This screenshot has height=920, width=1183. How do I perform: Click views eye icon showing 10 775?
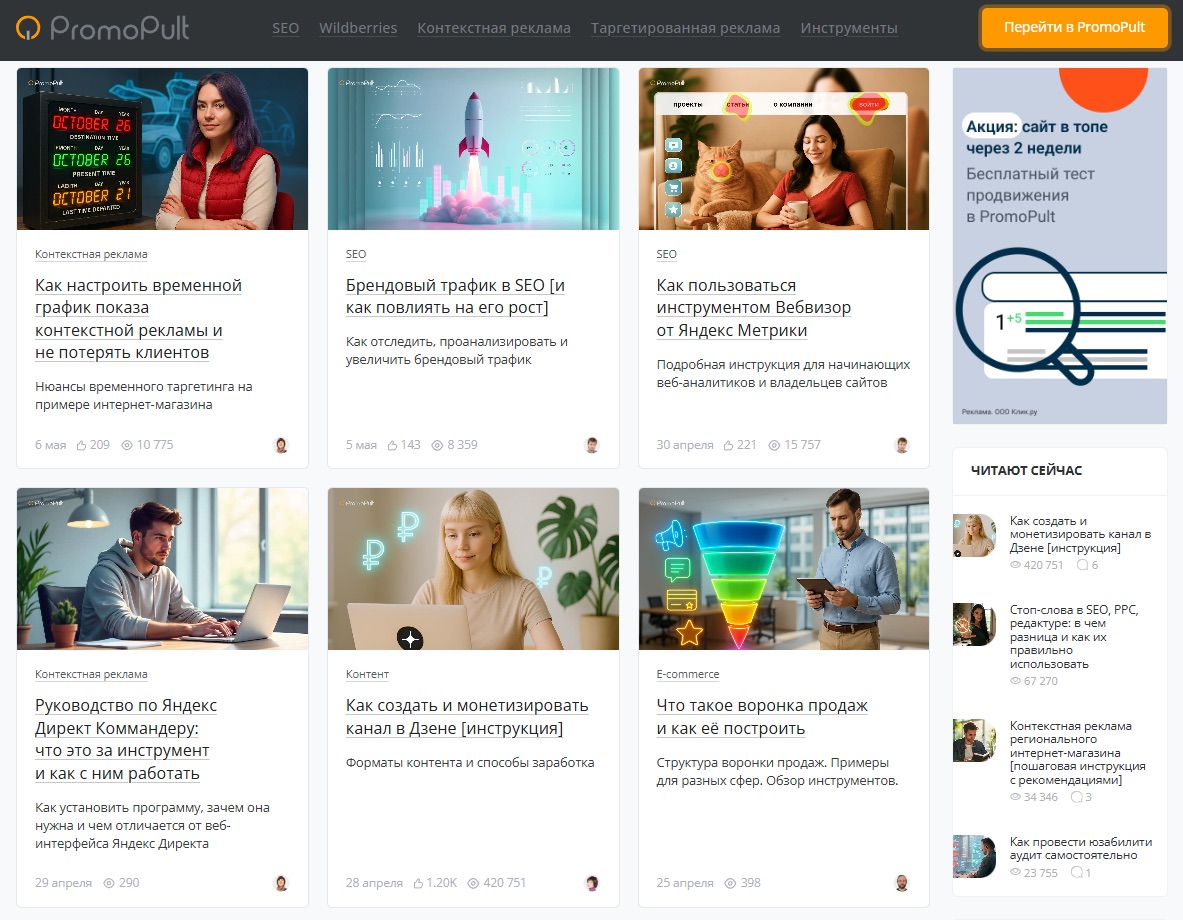point(127,445)
